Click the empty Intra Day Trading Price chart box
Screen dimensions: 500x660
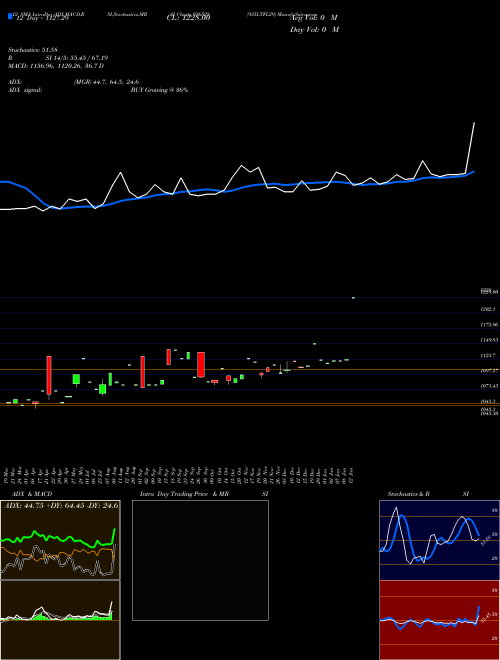[200, 560]
